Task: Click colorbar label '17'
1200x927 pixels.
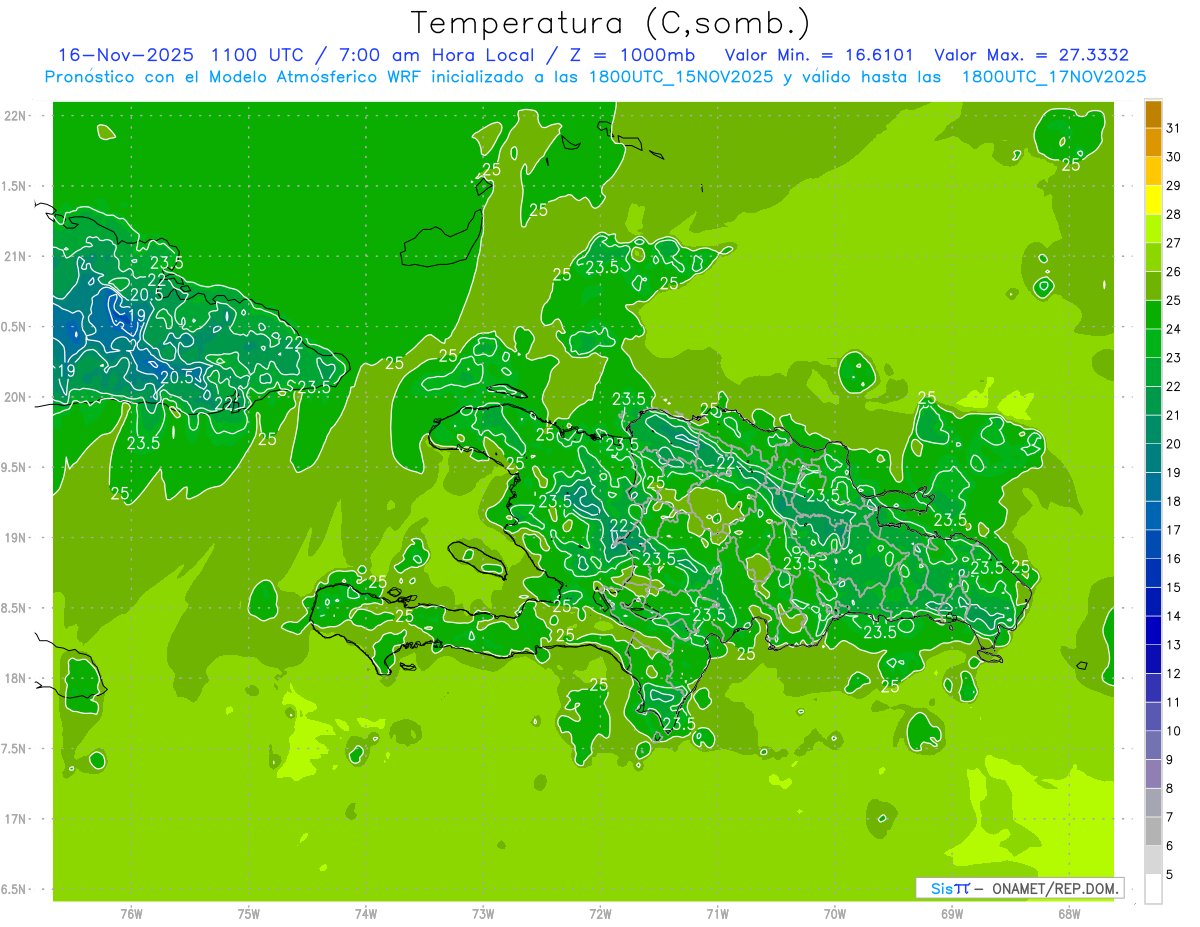Action: [x=1174, y=530]
